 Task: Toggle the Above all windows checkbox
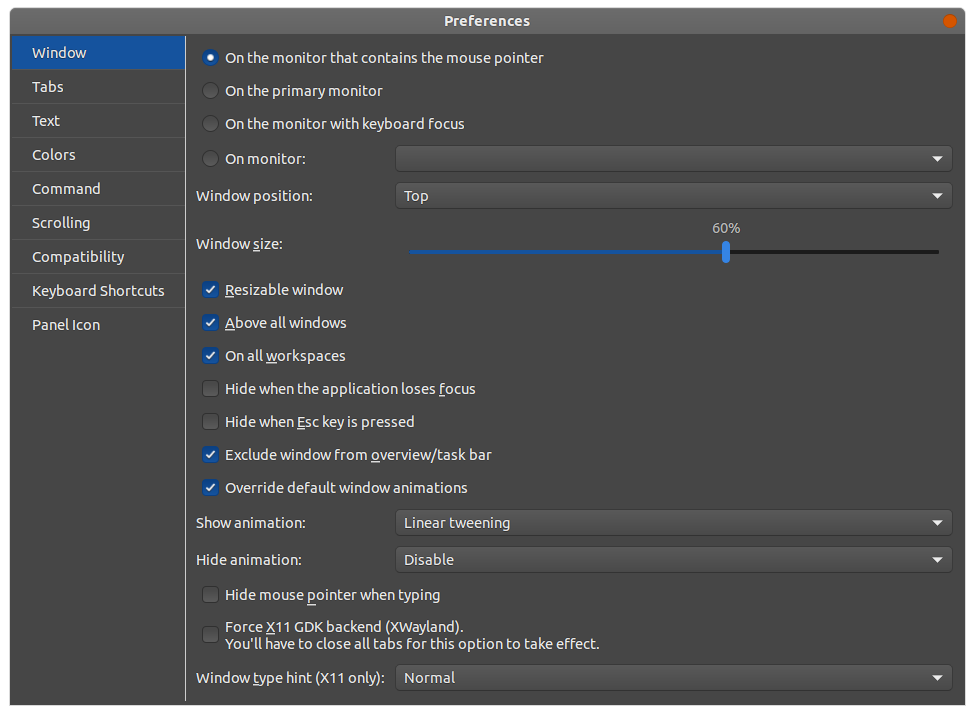210,323
